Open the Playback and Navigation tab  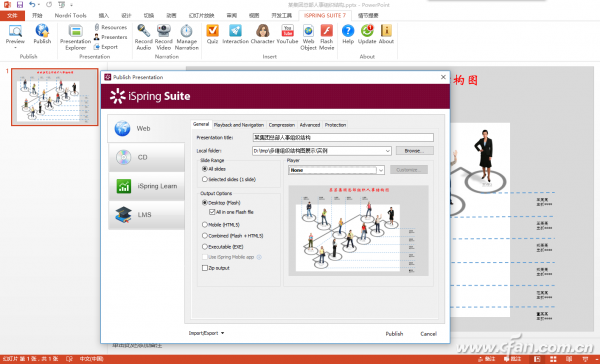pos(239,125)
